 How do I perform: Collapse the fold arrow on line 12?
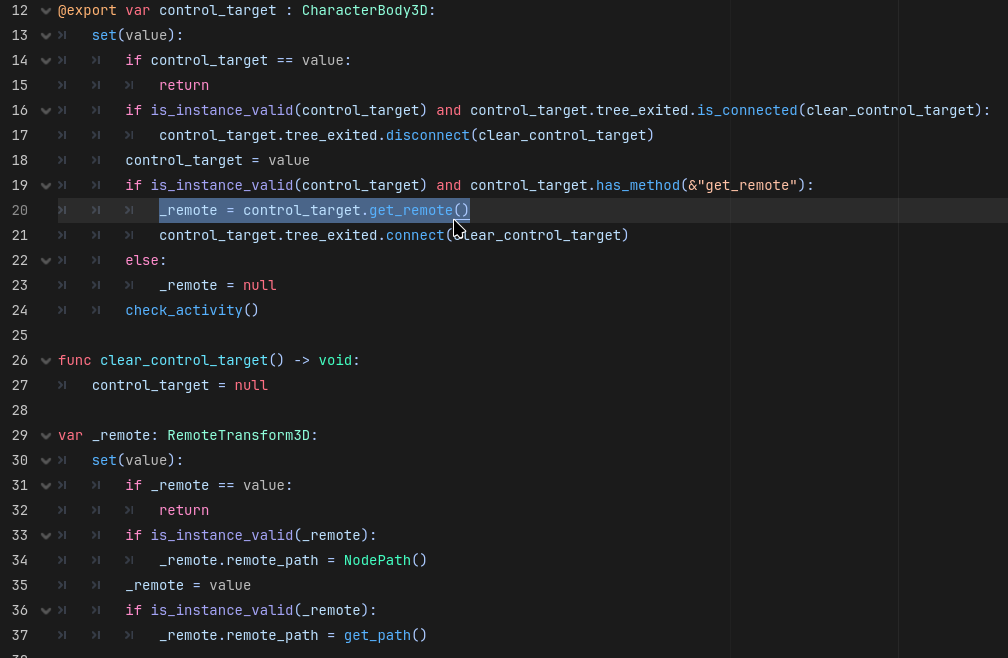pyautogui.click(x=46, y=11)
